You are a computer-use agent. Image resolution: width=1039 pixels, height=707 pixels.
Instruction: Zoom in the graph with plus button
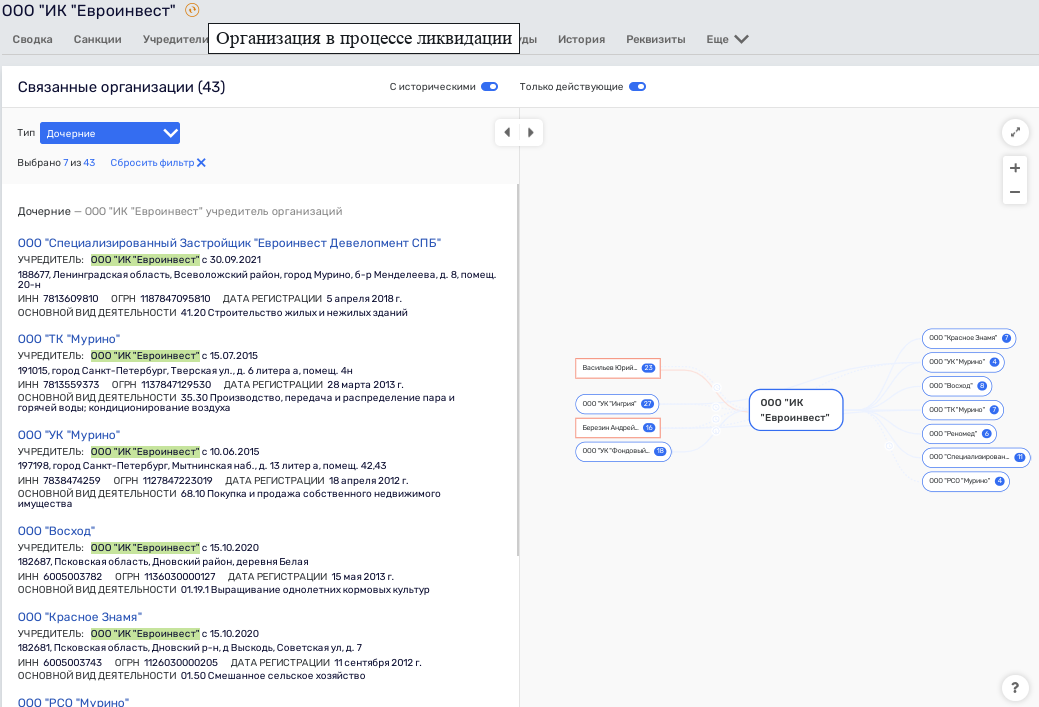click(x=1014, y=168)
